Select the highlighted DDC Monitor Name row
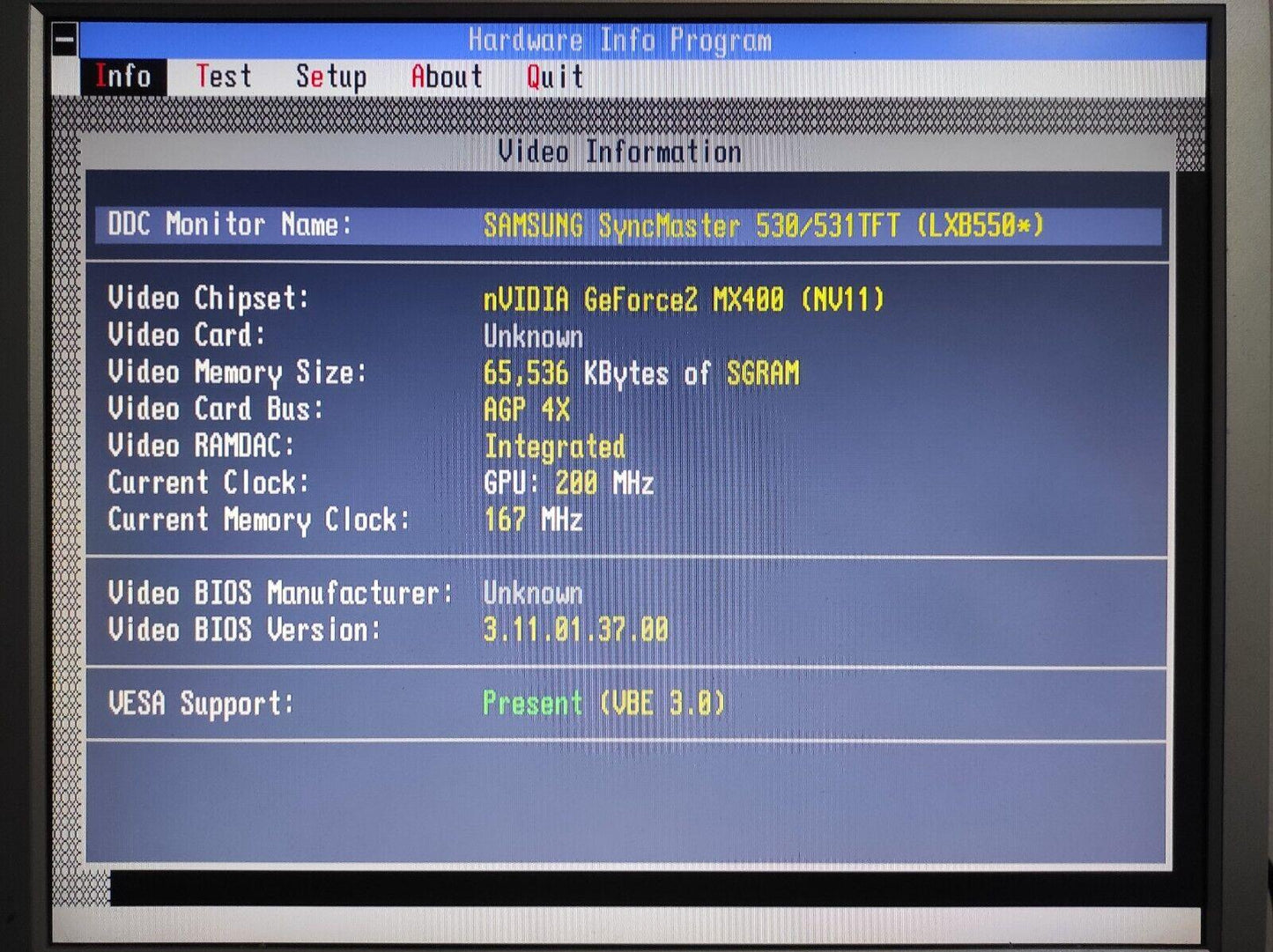This screenshot has height=952, width=1273. tap(627, 225)
